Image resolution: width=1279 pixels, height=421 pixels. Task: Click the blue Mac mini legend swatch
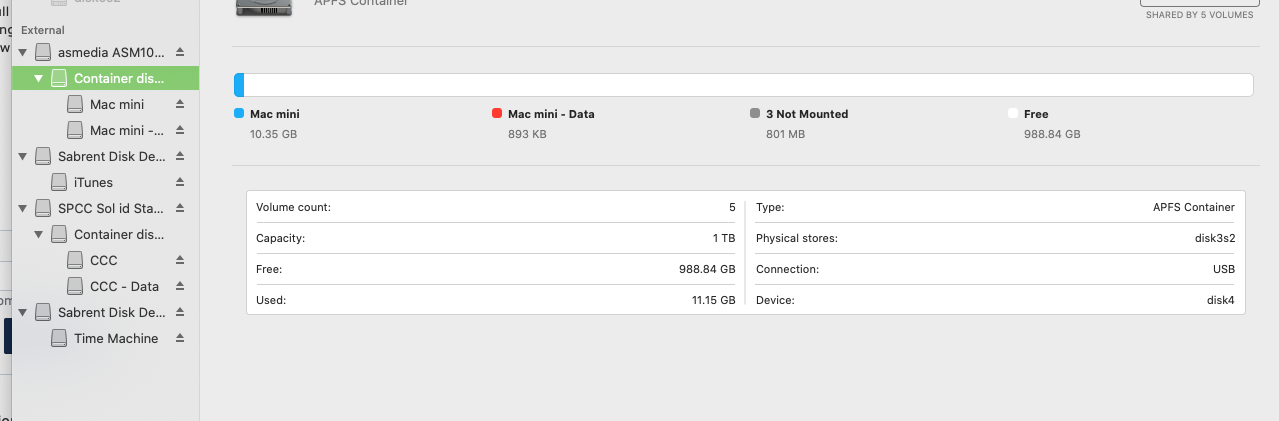[239, 114]
